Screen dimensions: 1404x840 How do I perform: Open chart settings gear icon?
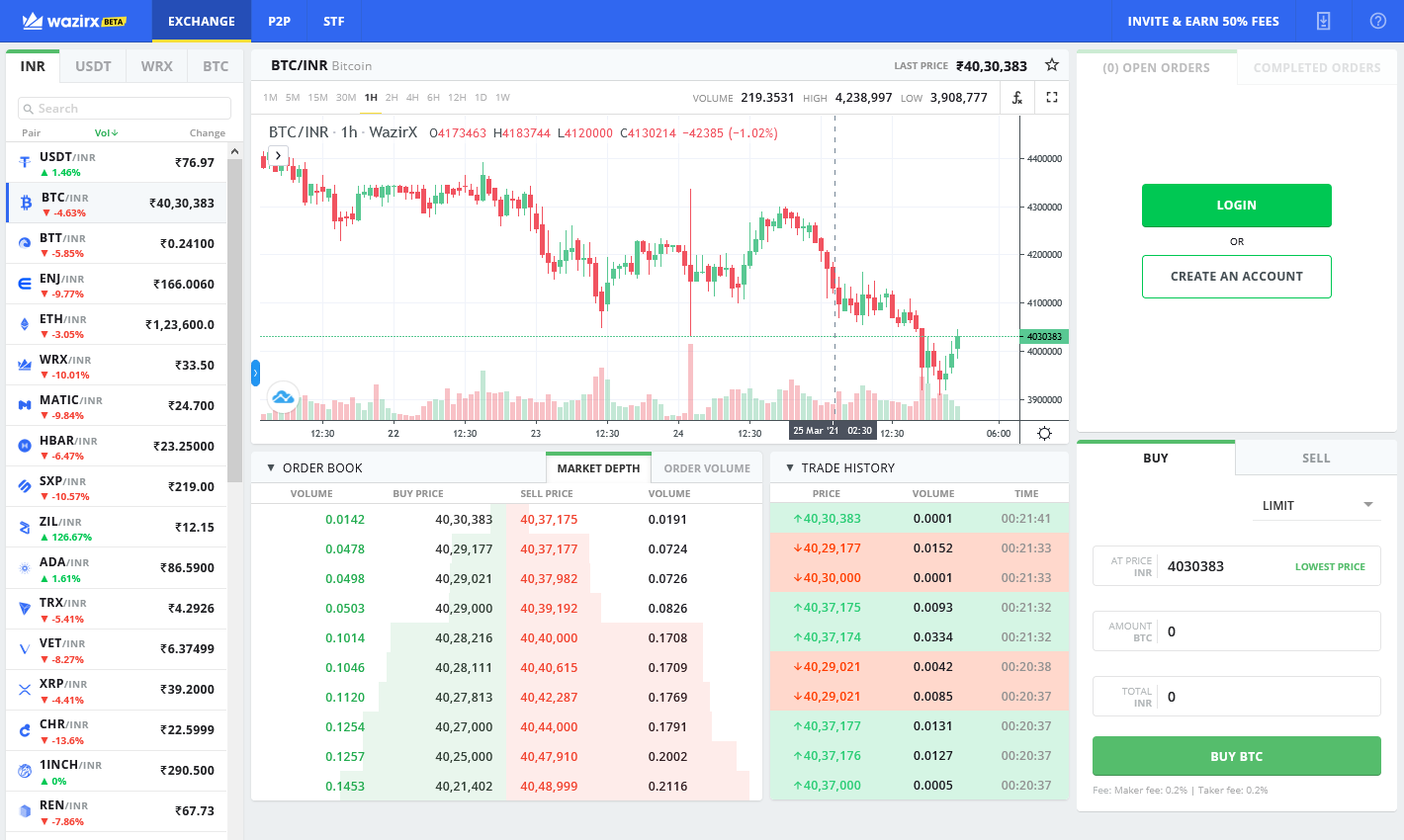click(x=1044, y=433)
